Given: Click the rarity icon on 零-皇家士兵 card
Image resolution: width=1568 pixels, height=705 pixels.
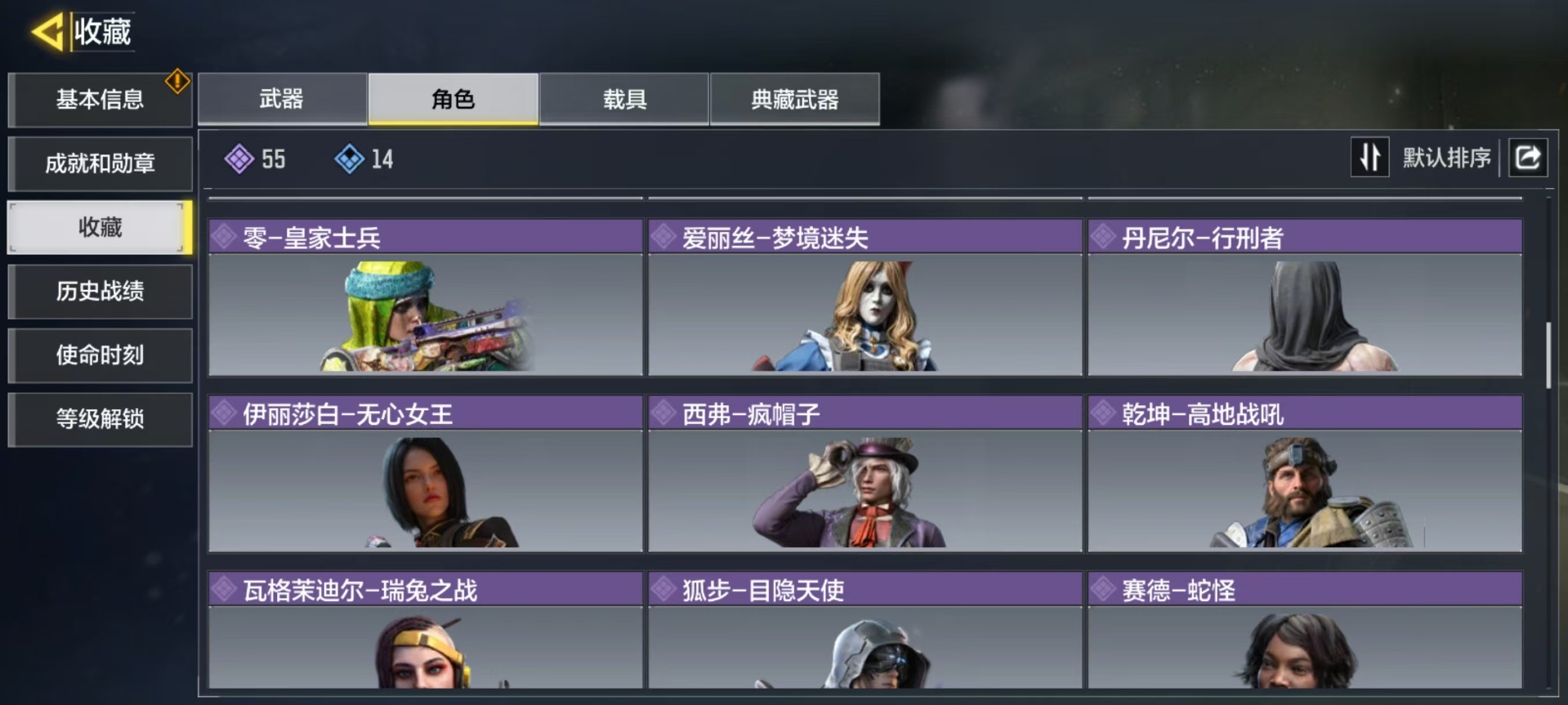Looking at the screenshot, I should 223,237.
